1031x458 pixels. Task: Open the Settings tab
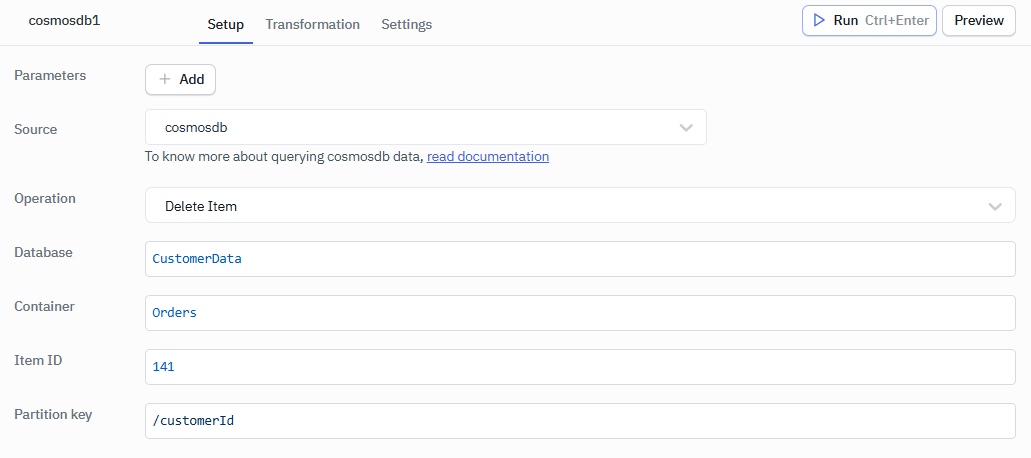(x=406, y=24)
